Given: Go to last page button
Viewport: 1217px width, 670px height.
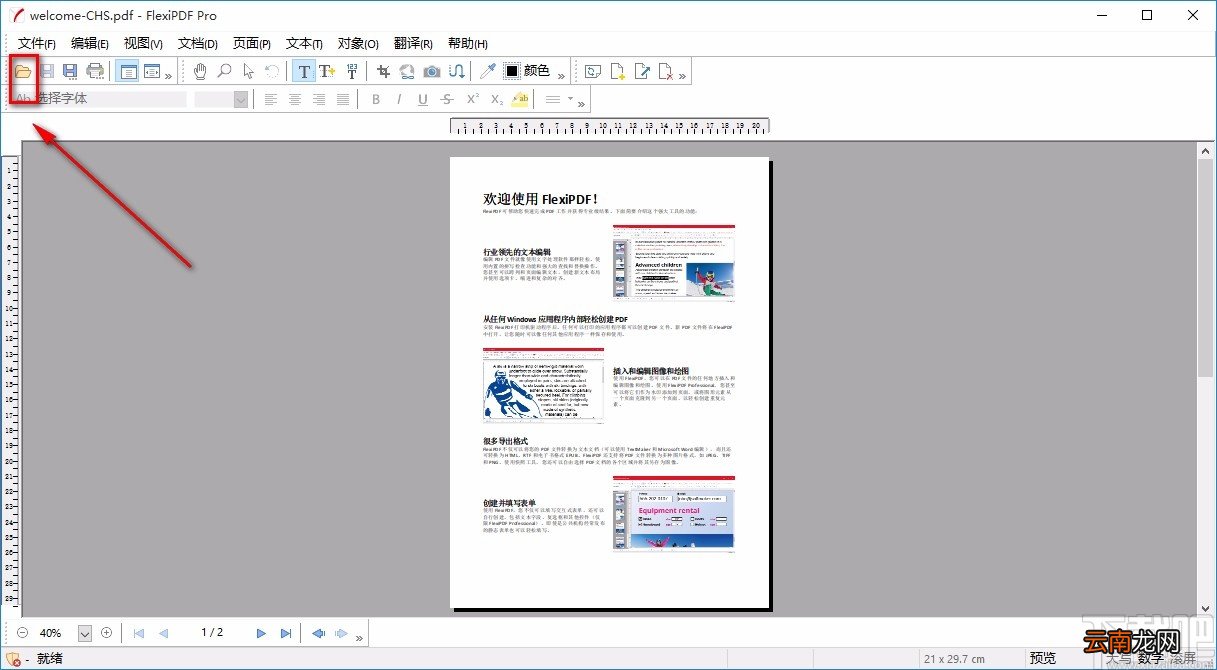Looking at the screenshot, I should point(286,633).
